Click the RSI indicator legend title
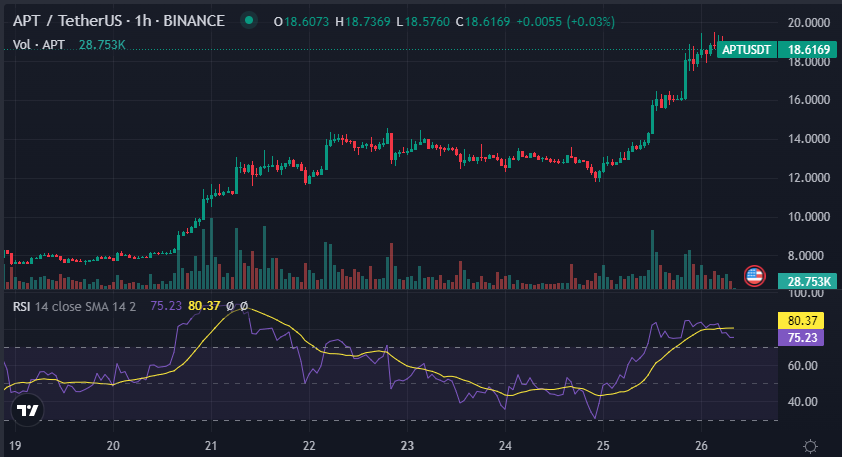 [x=22, y=306]
